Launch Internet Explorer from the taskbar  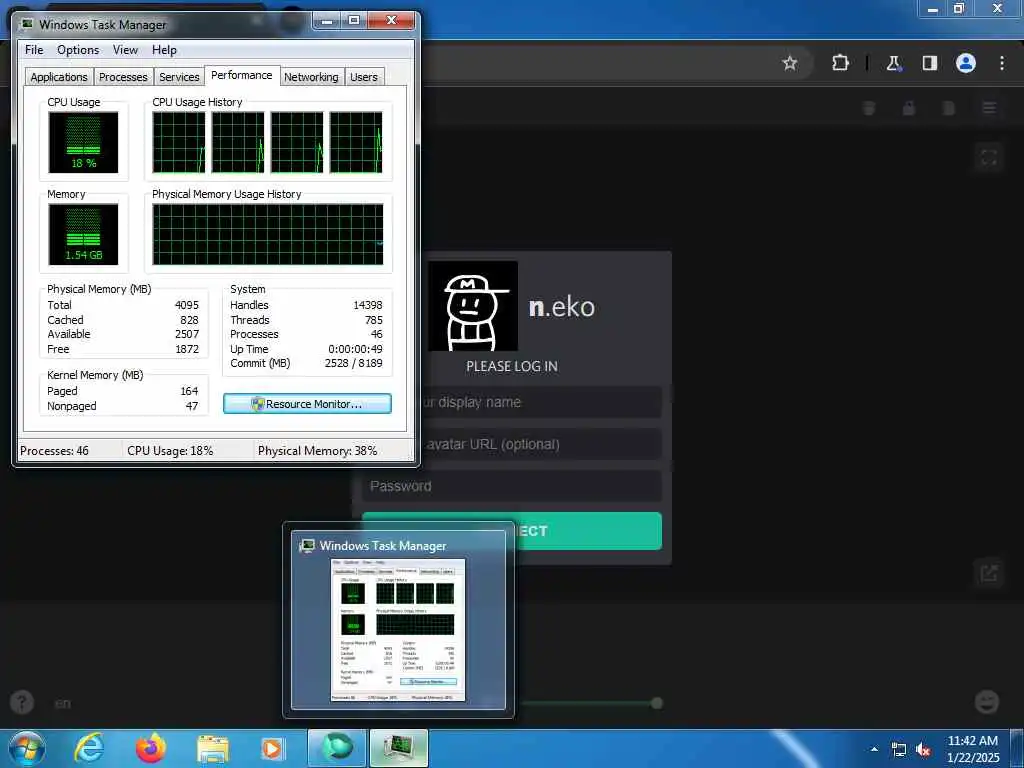point(89,748)
